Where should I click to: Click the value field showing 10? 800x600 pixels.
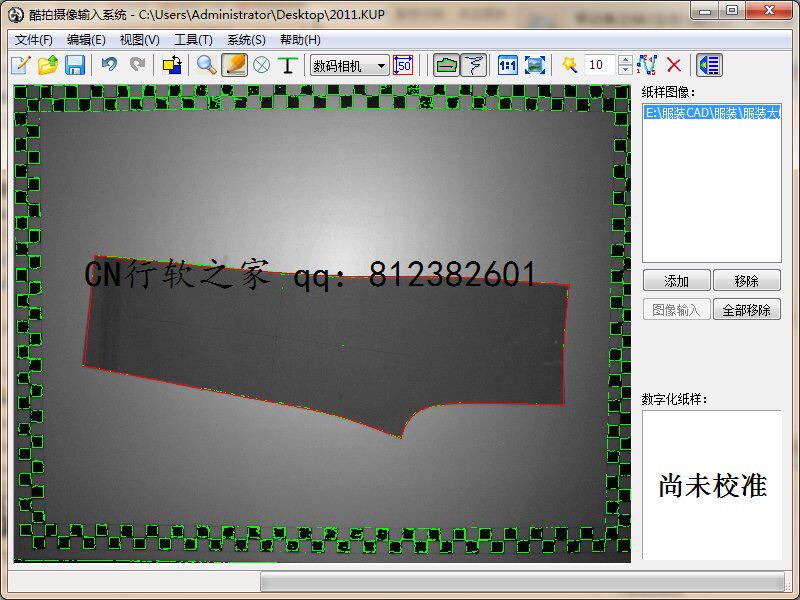click(599, 65)
